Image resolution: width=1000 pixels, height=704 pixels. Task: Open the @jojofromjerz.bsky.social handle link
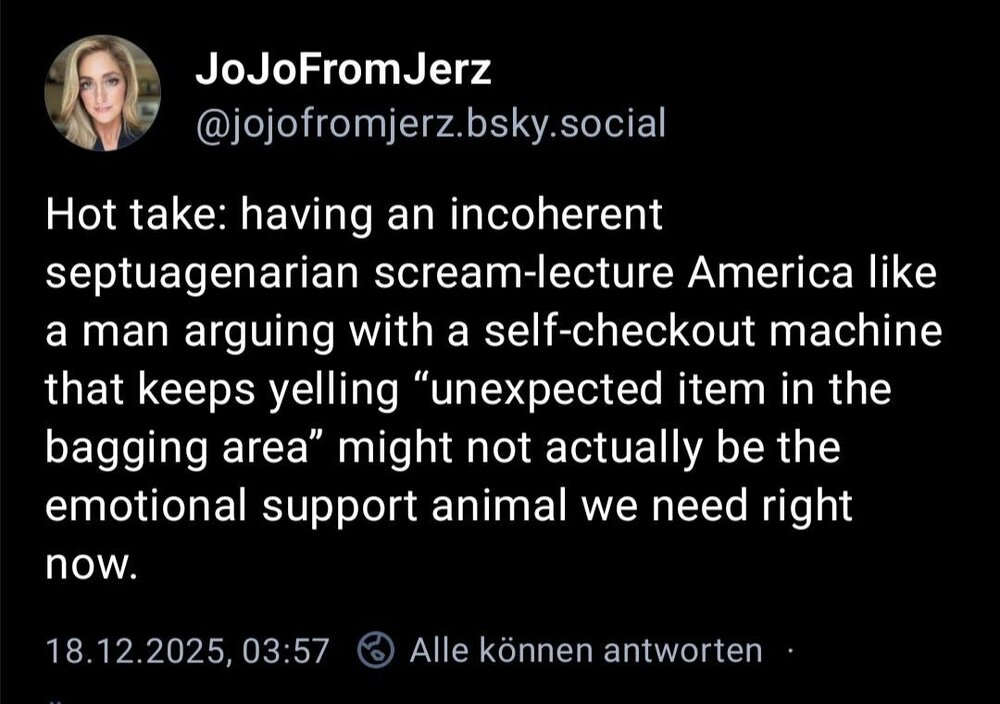(x=429, y=124)
